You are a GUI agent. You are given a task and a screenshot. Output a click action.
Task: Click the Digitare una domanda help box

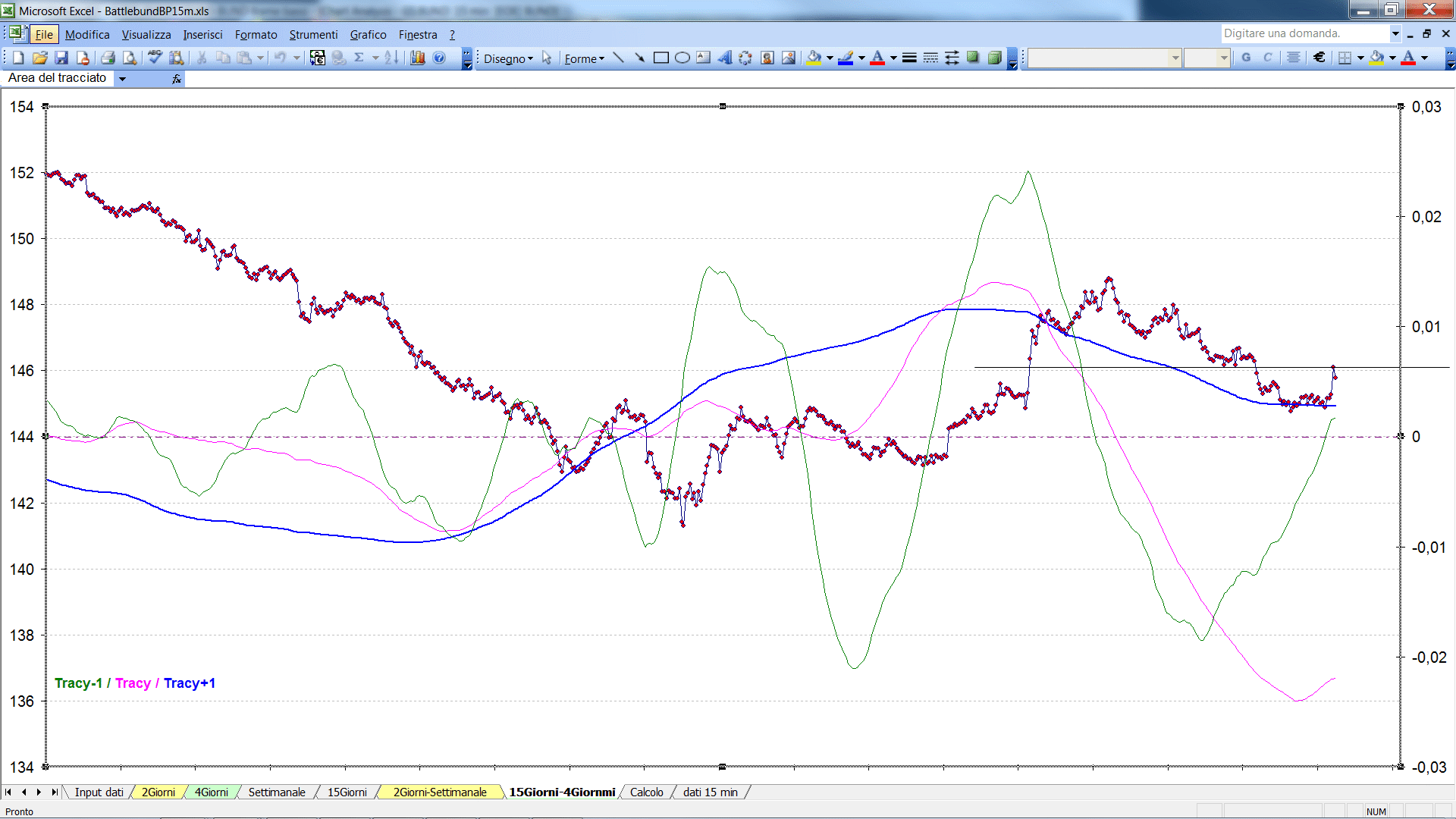point(1304,33)
